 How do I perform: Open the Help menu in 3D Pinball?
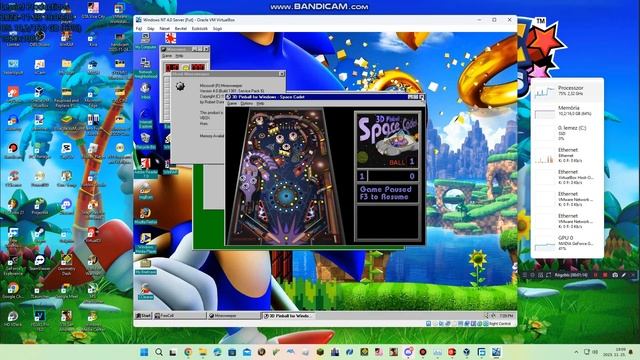click(x=260, y=103)
